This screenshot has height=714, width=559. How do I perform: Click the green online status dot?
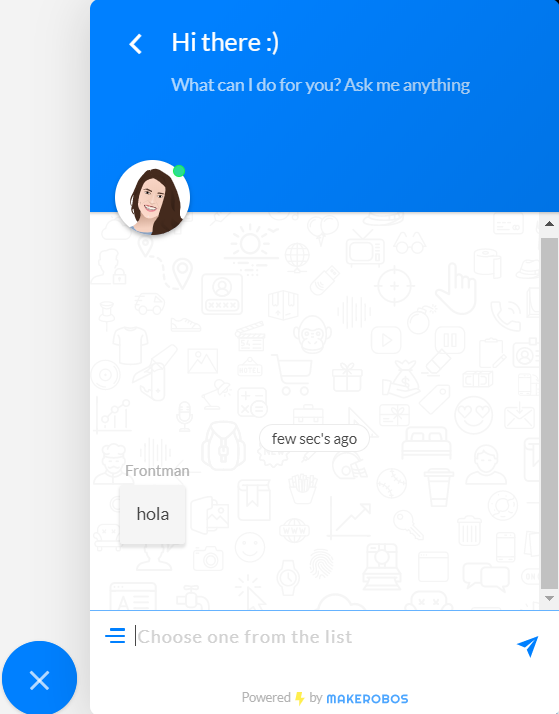click(x=179, y=171)
